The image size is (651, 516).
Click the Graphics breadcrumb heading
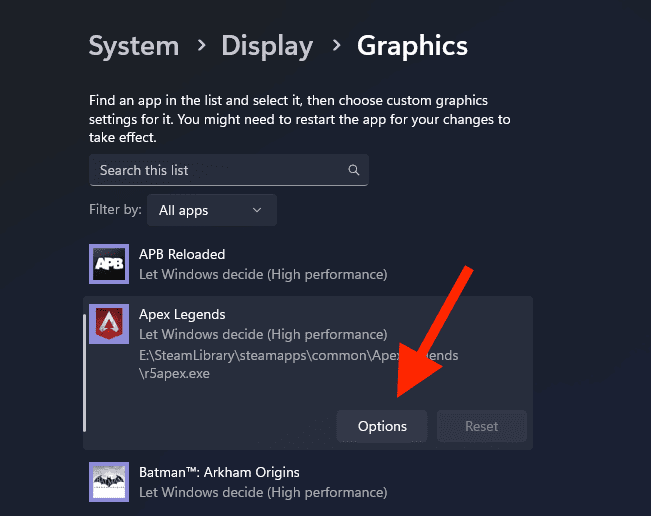[x=412, y=46]
